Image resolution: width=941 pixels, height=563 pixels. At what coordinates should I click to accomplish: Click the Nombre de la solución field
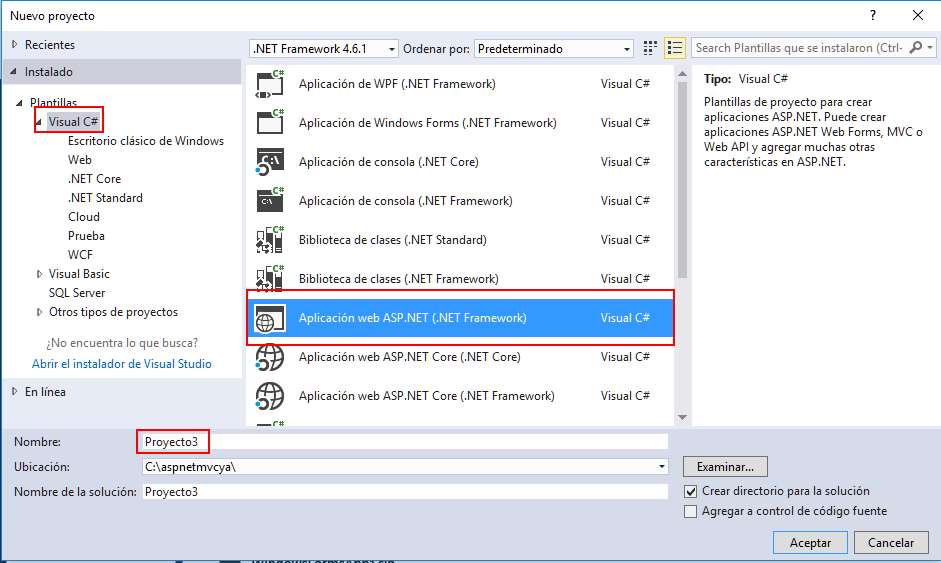pyautogui.click(x=405, y=492)
